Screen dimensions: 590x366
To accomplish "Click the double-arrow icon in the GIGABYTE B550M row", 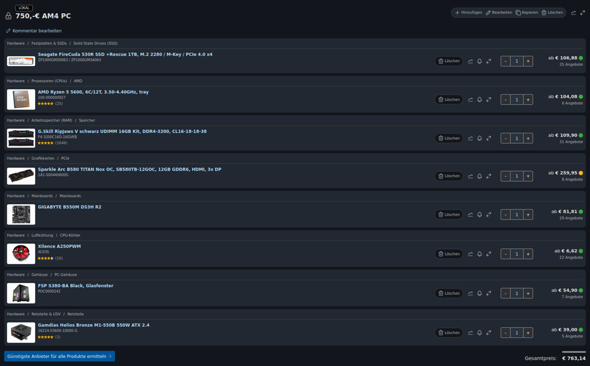I will [488, 215].
